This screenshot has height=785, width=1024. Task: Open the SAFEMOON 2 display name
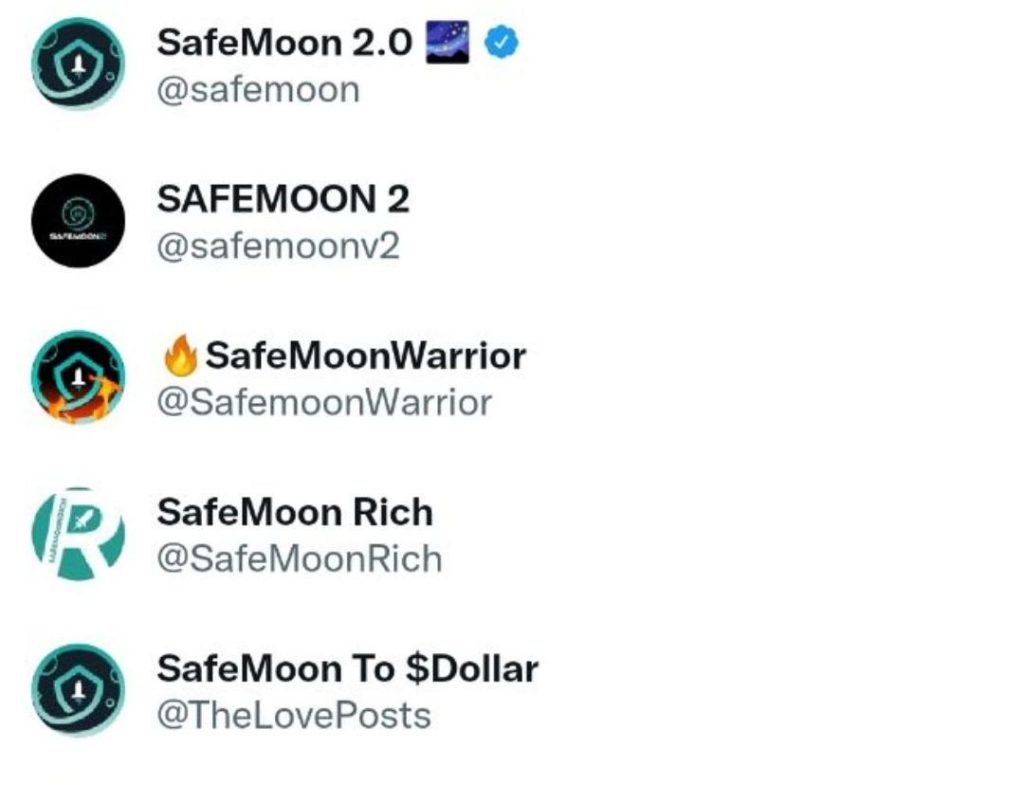283,199
